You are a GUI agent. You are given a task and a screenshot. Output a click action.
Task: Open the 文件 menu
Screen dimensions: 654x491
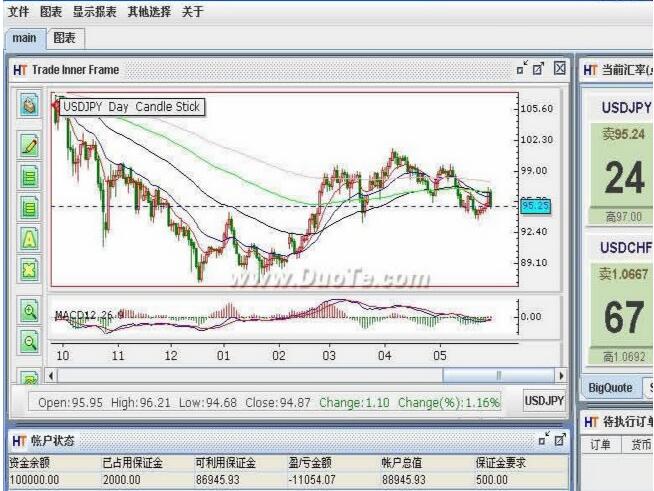tap(18, 12)
